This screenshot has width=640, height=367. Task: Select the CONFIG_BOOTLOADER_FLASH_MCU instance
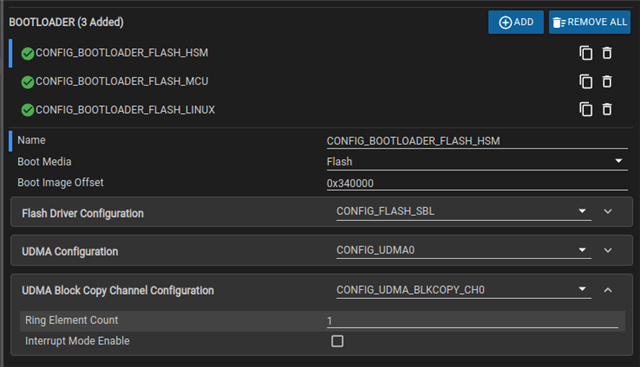tap(122, 82)
